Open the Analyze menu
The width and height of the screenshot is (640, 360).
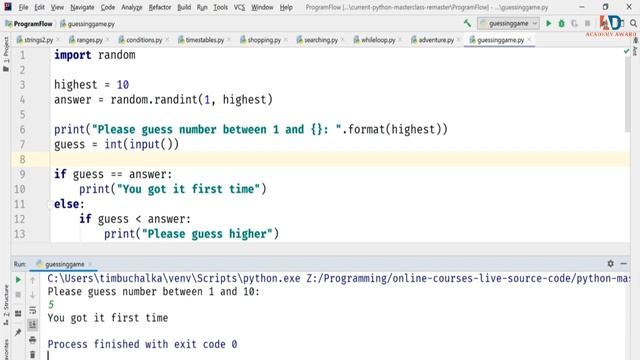click(x=131, y=7)
